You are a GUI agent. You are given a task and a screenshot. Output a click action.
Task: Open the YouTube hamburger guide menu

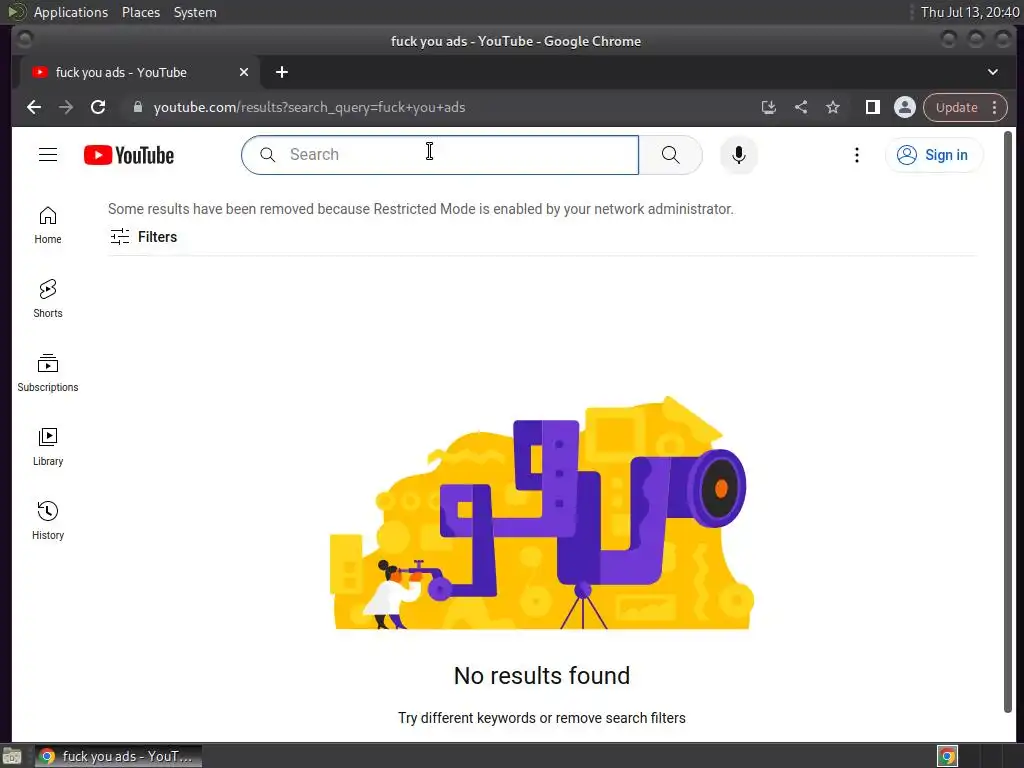pos(48,155)
